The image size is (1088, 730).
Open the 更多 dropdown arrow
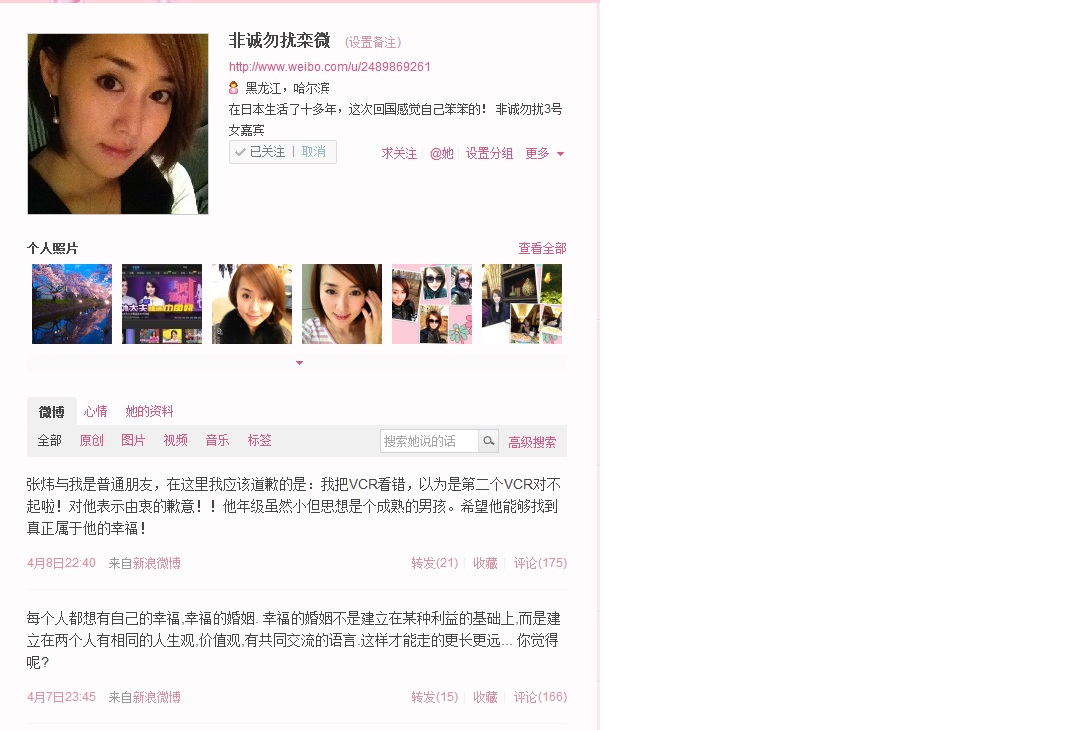point(561,154)
